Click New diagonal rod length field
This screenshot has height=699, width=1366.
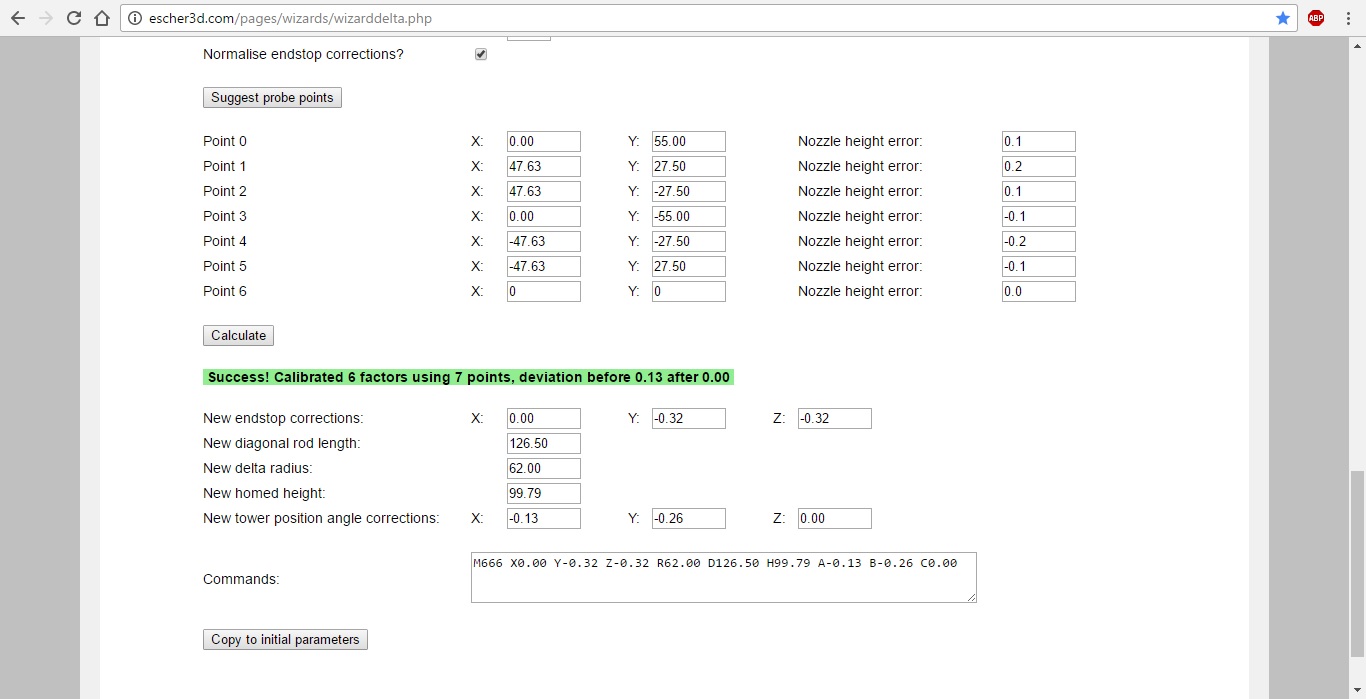point(544,444)
